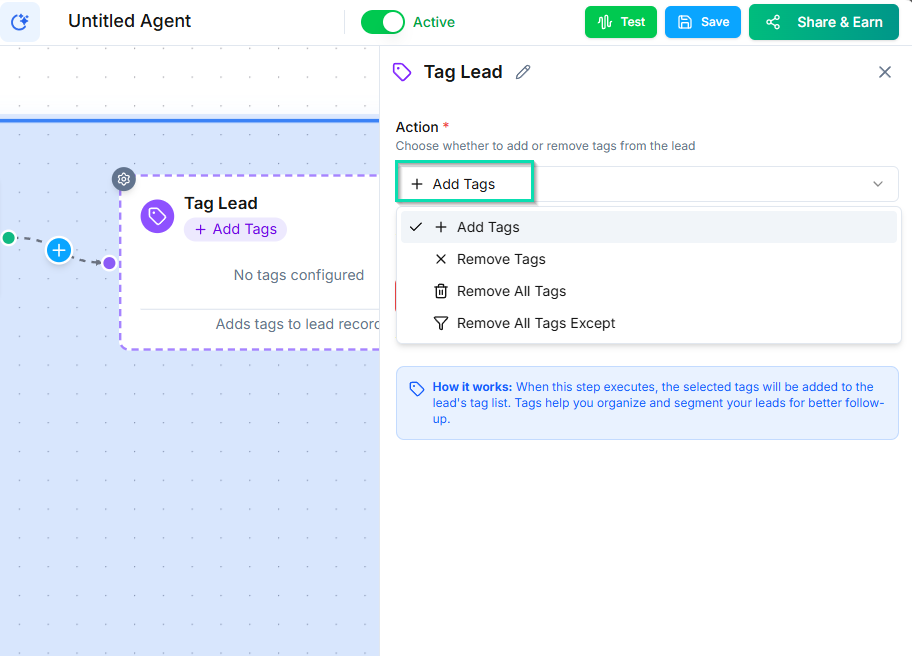The height and width of the screenshot is (656, 912).
Task: Toggle the Active switch off
Action: pyautogui.click(x=383, y=21)
